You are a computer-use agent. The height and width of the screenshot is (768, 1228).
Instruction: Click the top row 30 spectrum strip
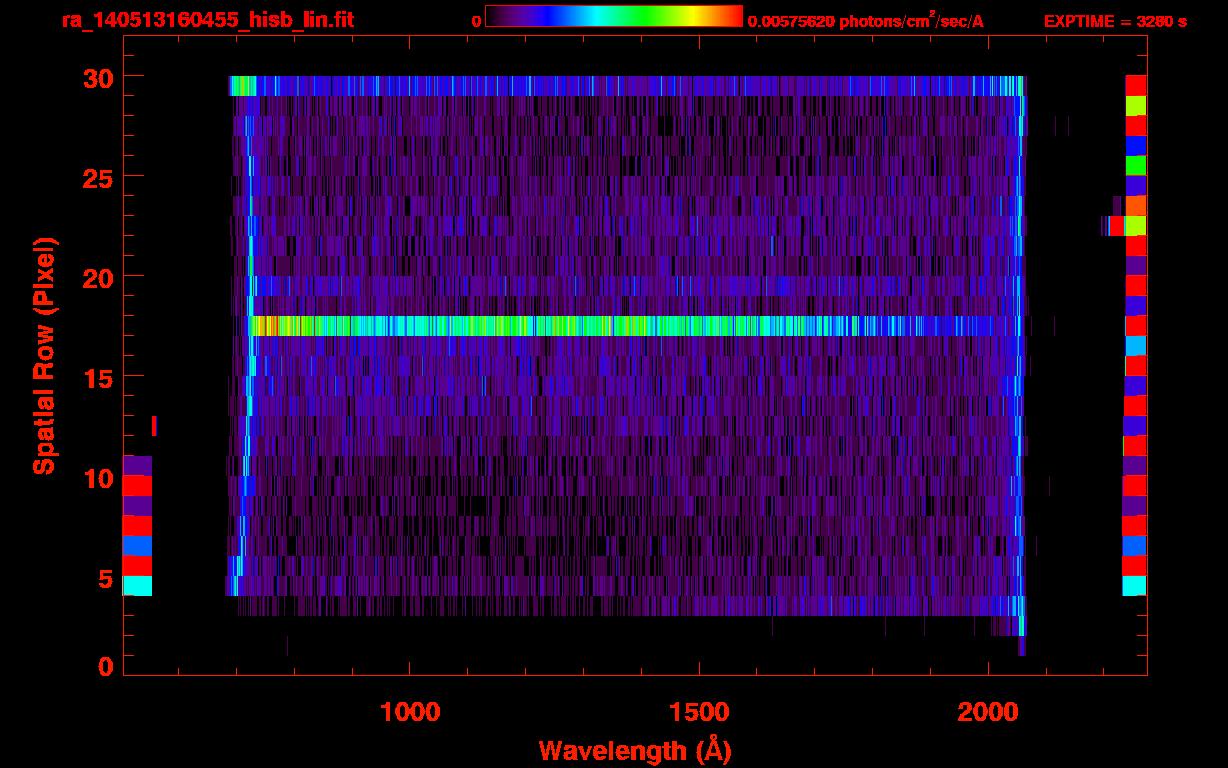[x=627, y=86]
